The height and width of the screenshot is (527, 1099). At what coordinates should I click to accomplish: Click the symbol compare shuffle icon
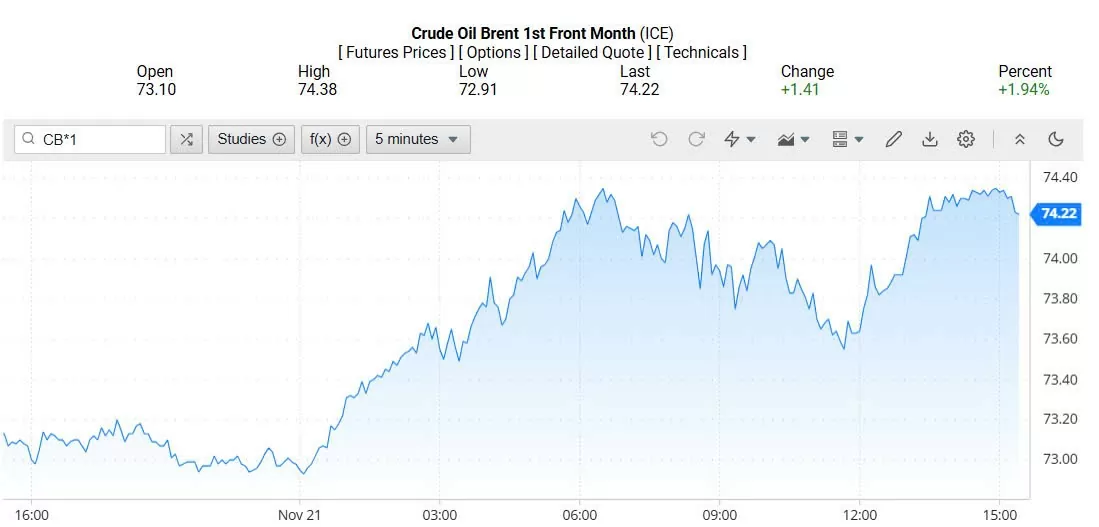tap(186, 139)
